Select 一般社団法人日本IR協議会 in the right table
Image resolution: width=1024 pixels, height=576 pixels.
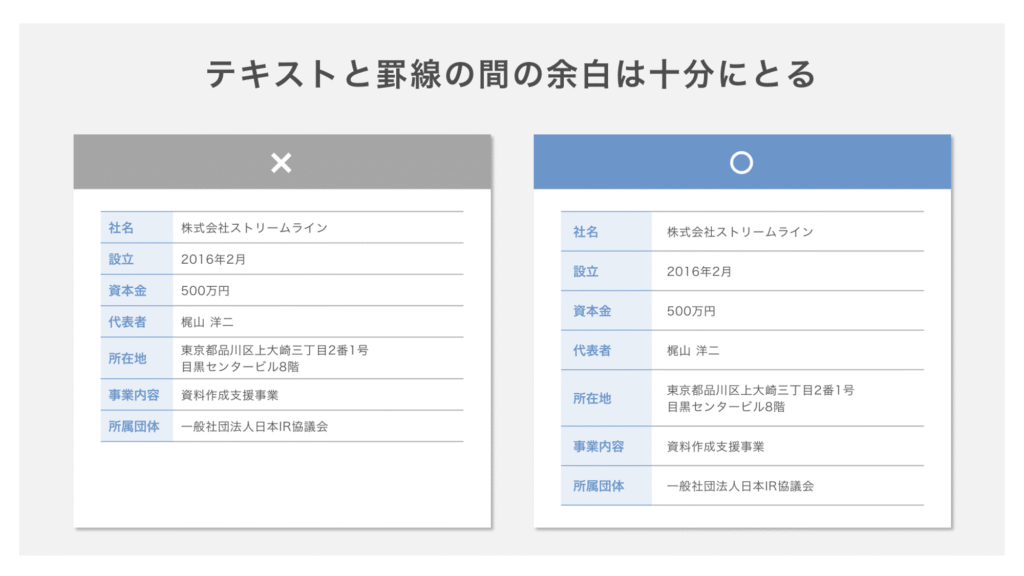tap(740, 486)
